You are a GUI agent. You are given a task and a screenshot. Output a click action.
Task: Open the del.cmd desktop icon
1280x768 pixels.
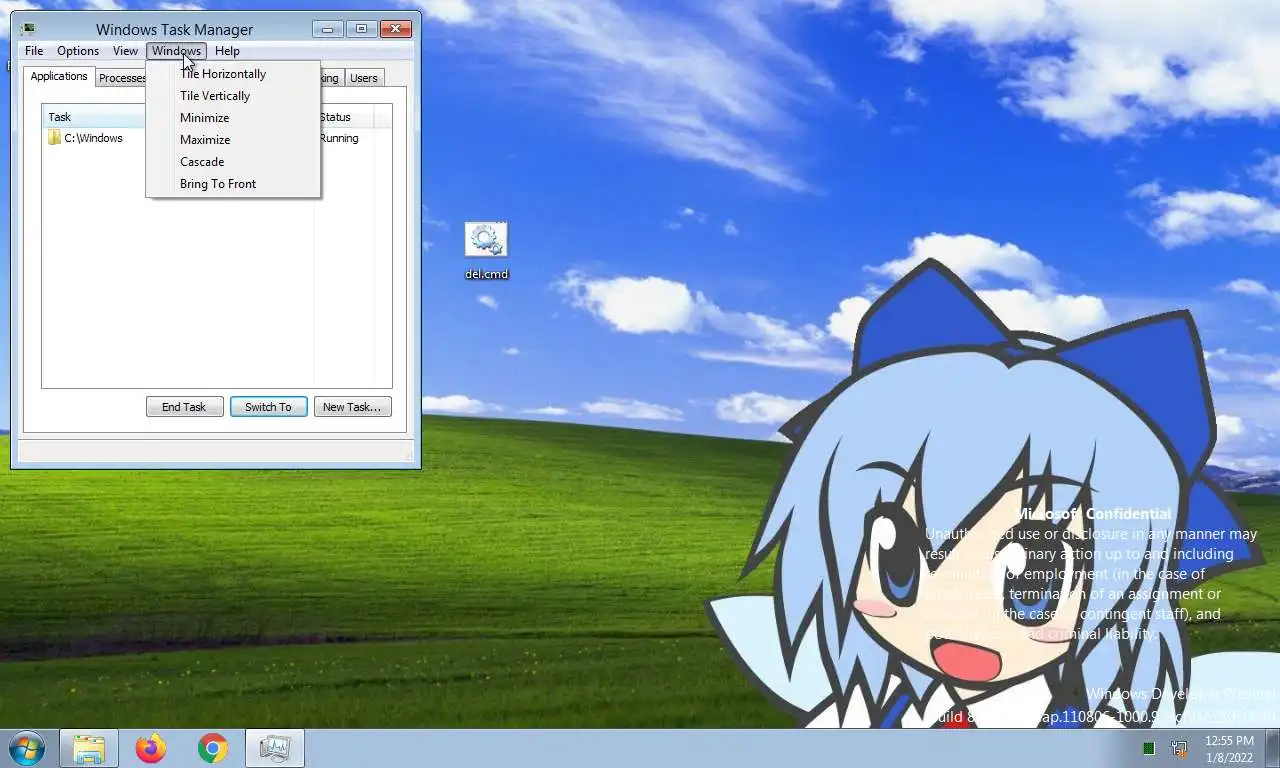pyautogui.click(x=486, y=250)
